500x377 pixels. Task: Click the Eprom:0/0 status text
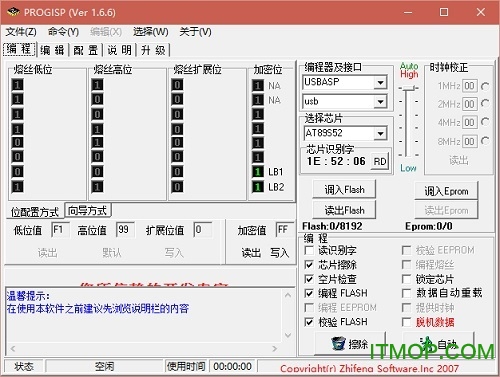[x=429, y=226]
